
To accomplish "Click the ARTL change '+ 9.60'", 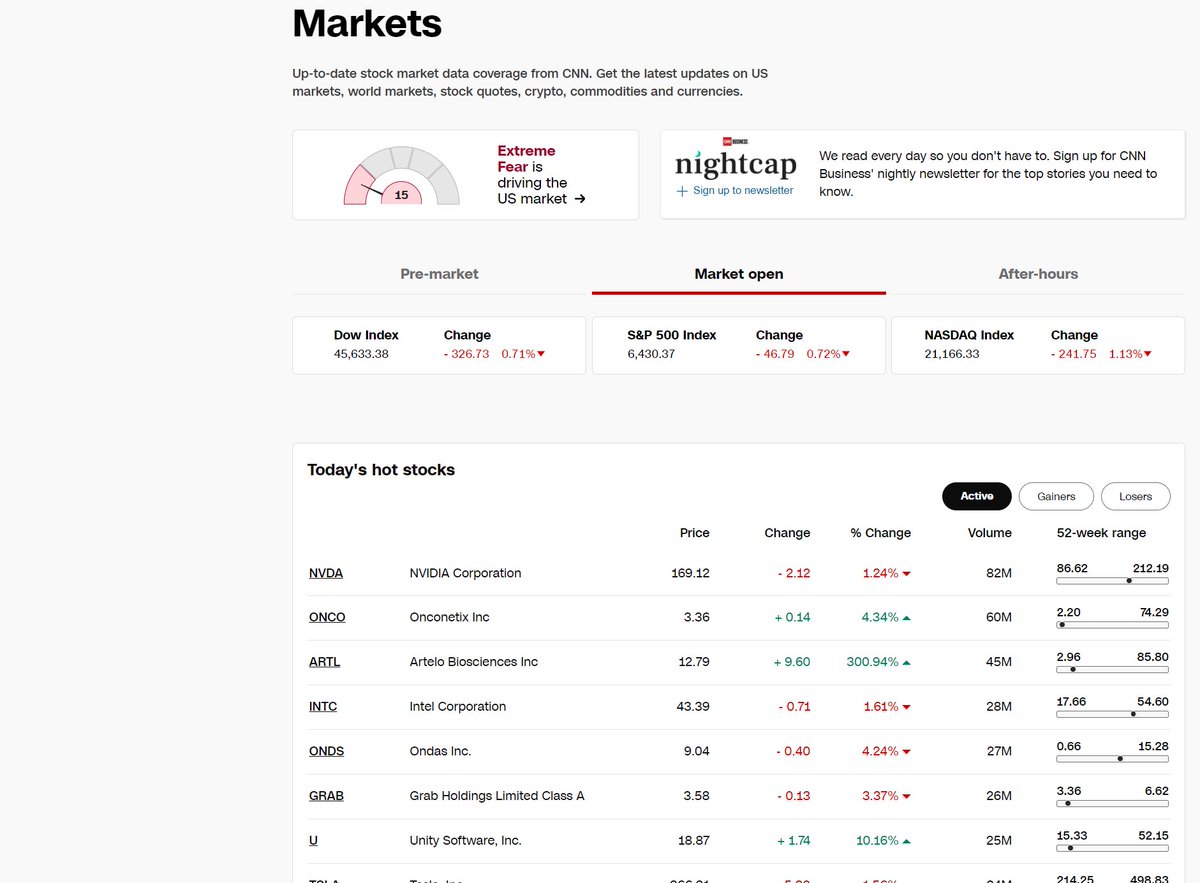I will [793, 662].
